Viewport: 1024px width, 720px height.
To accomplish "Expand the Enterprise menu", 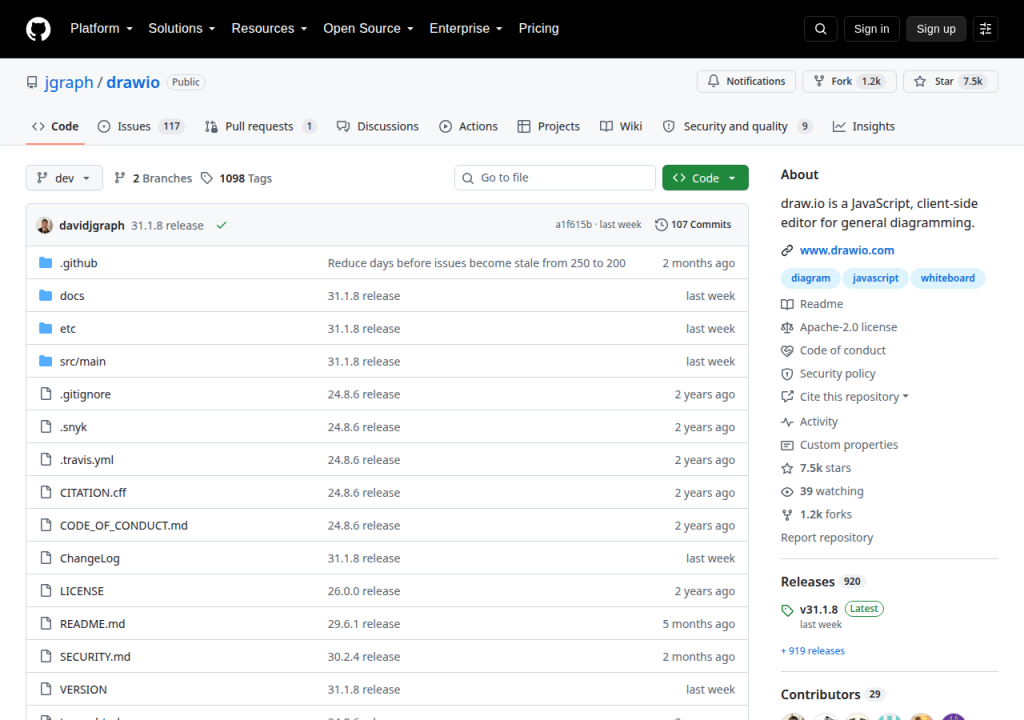I will 466,28.
